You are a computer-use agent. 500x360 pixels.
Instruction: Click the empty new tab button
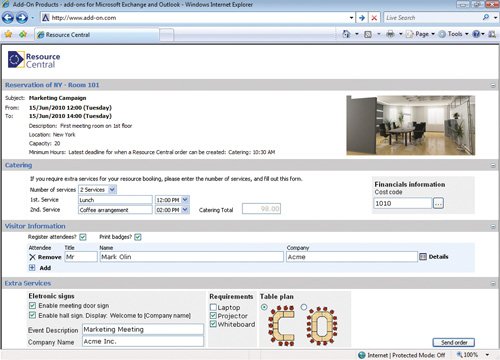coord(166,35)
